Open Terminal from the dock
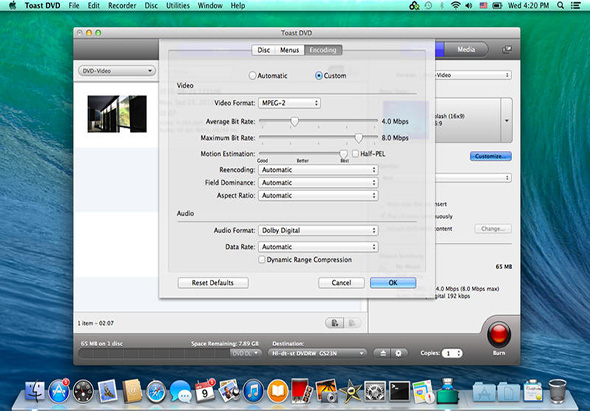Viewport: 590px width, 411px height. coord(399,391)
